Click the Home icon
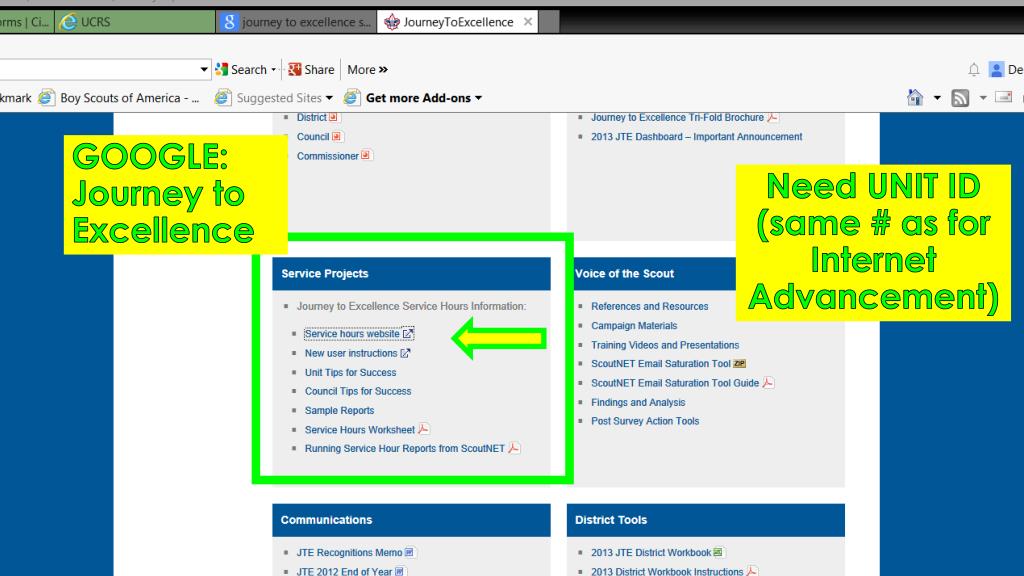 (915, 98)
